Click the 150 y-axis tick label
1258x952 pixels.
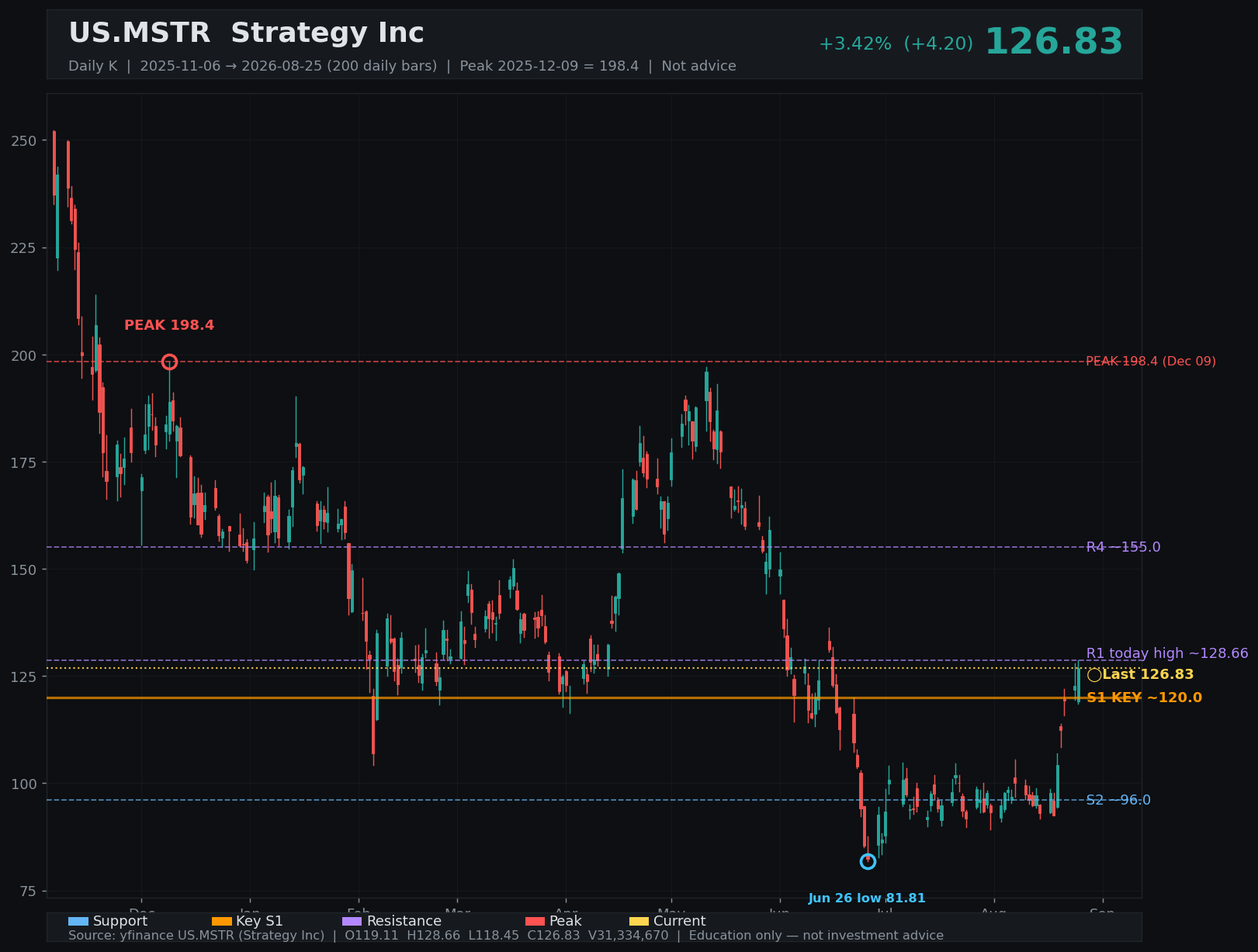(x=23, y=569)
